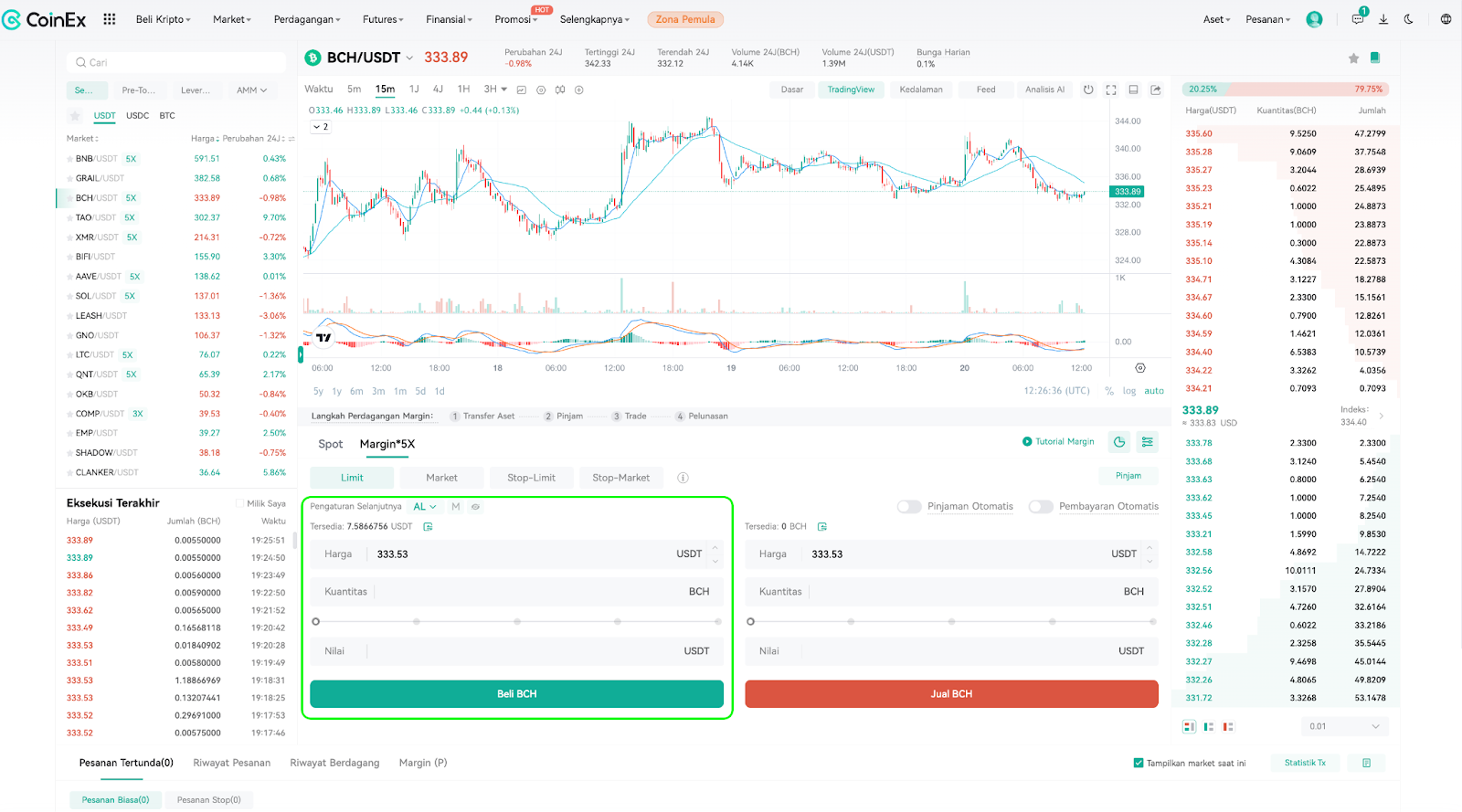1462x812 pixels.
Task: Toggle the chart bottom panel layout icon
Action: pos(1133,90)
